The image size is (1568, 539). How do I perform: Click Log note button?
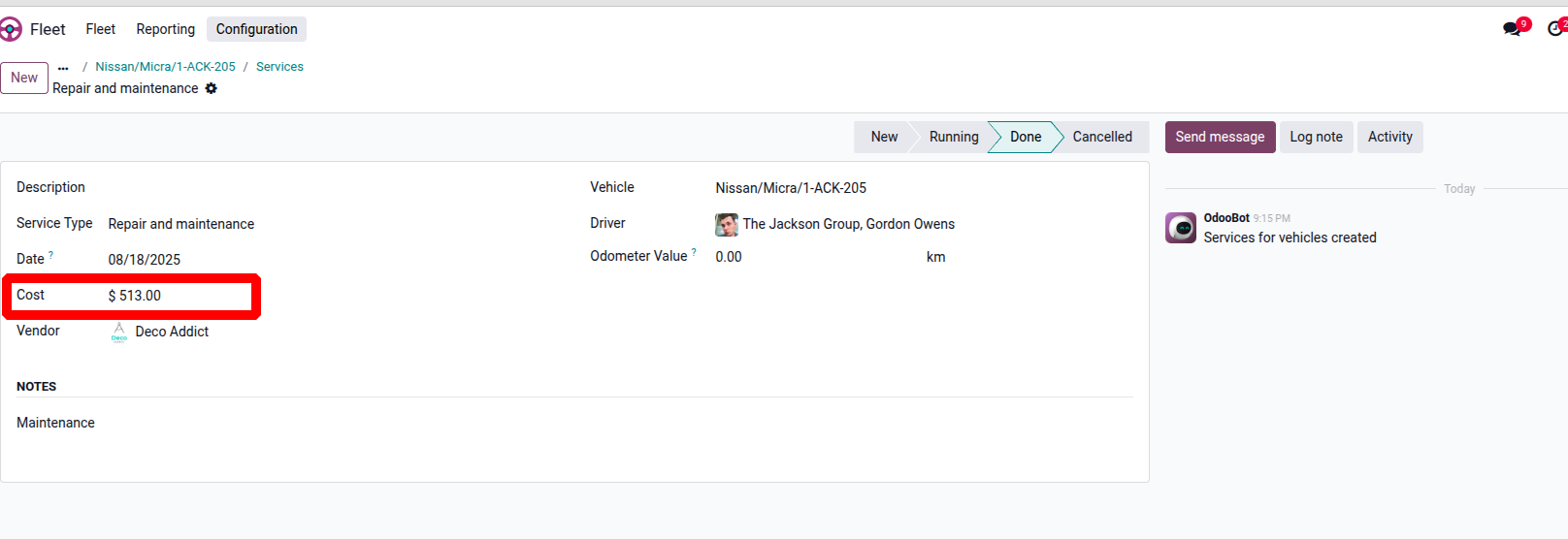click(1316, 137)
